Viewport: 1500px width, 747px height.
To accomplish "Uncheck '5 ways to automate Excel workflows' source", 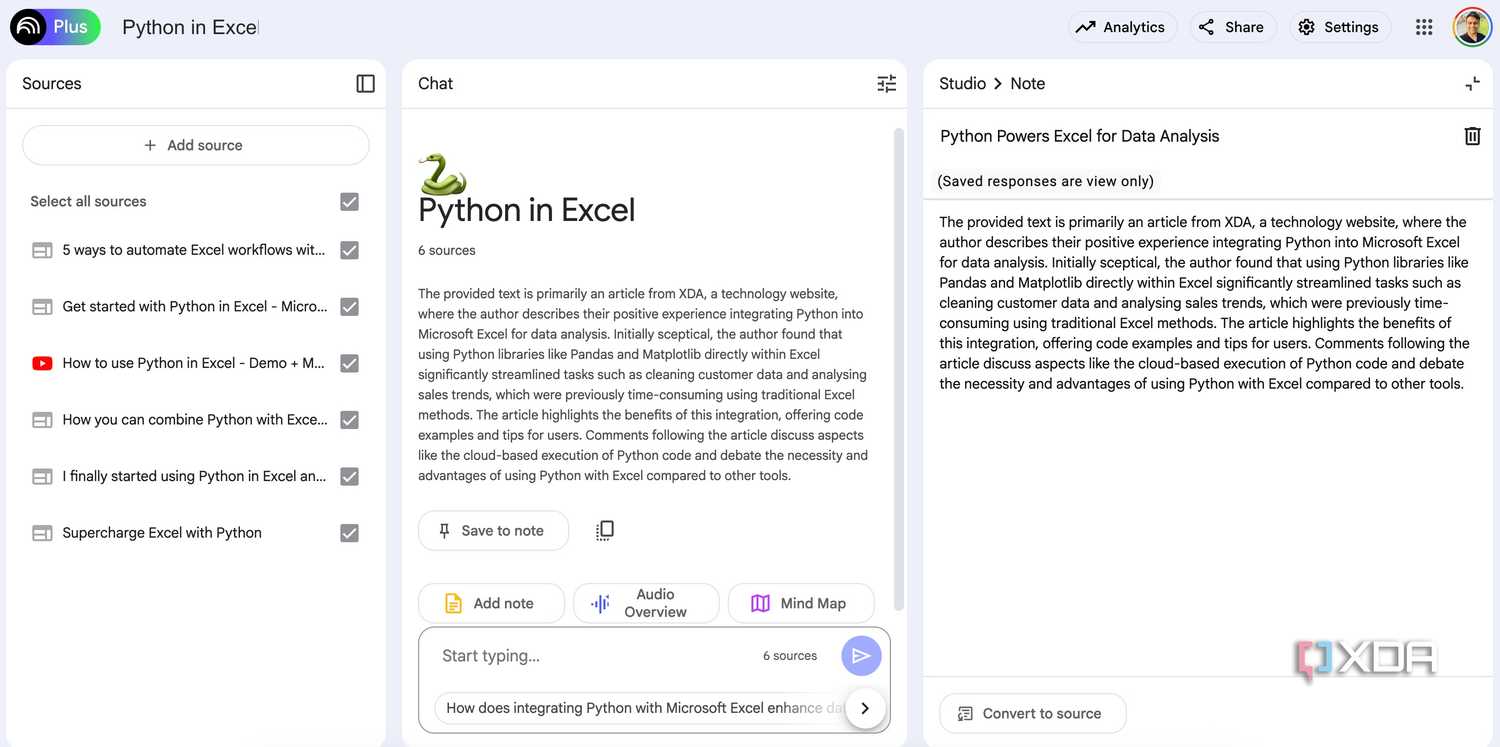I will pos(349,250).
